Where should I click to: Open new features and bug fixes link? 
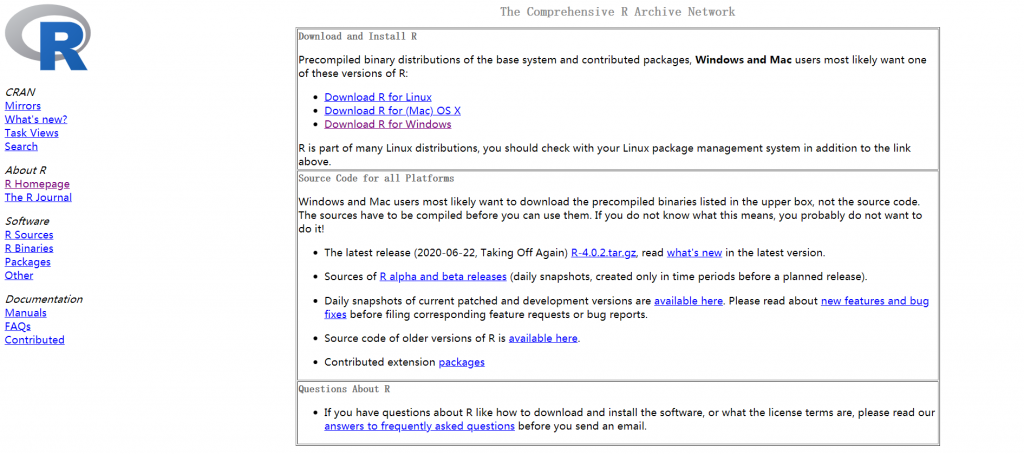[x=875, y=301]
